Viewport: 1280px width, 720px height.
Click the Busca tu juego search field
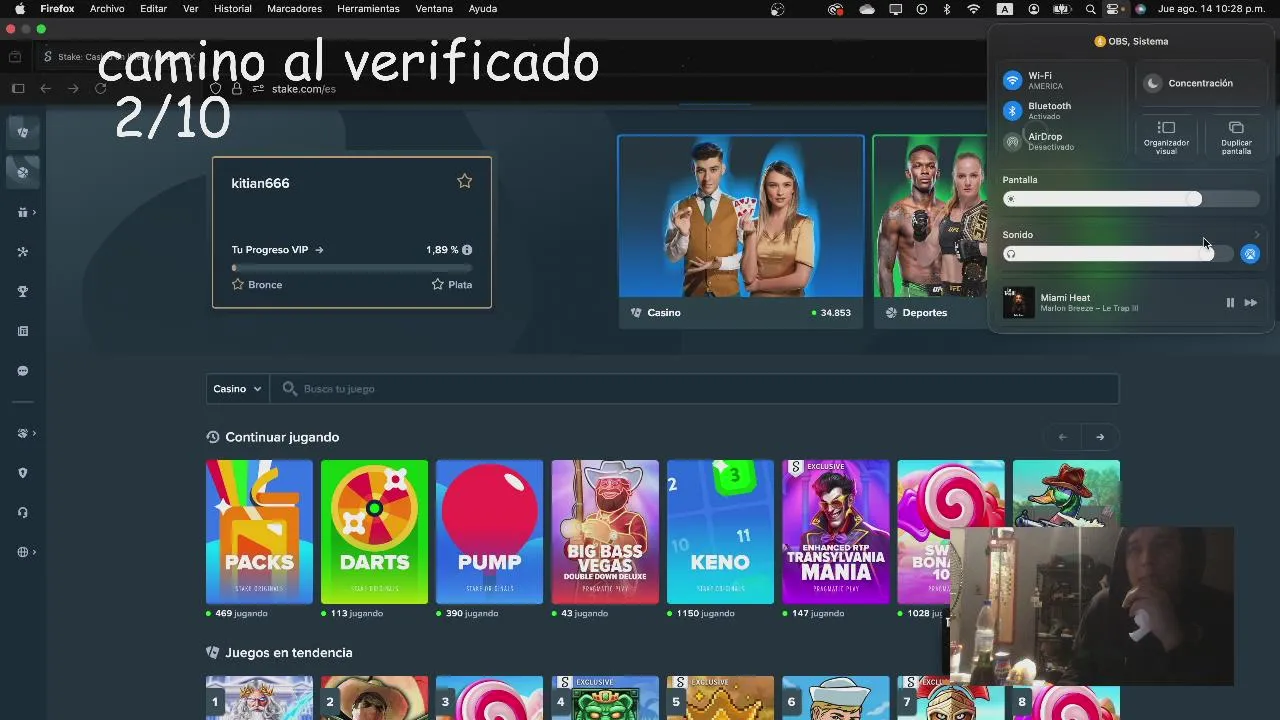694,389
